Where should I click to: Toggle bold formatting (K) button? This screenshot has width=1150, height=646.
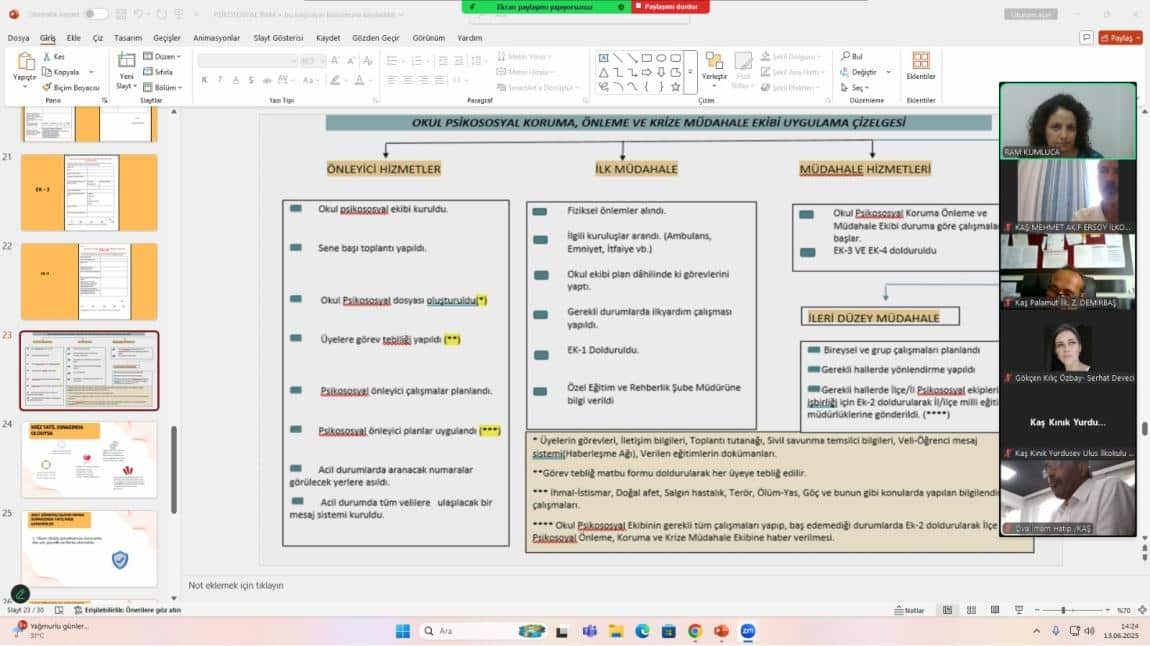(x=204, y=80)
